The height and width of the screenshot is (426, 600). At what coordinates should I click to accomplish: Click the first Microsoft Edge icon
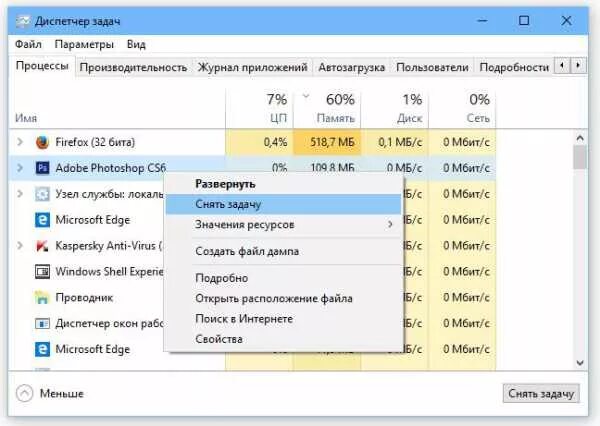point(42,220)
